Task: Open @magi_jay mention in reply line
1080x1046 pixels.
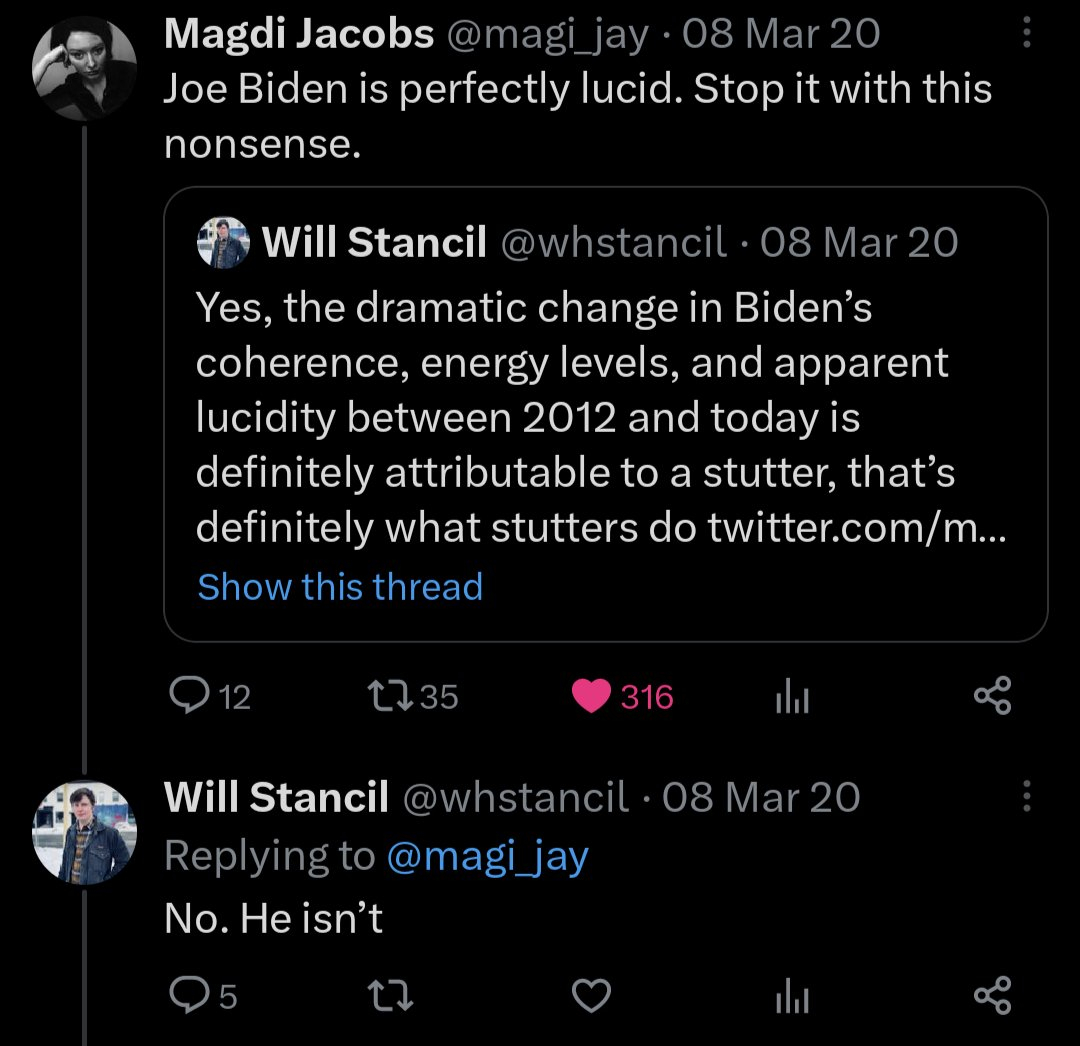Action: point(487,856)
